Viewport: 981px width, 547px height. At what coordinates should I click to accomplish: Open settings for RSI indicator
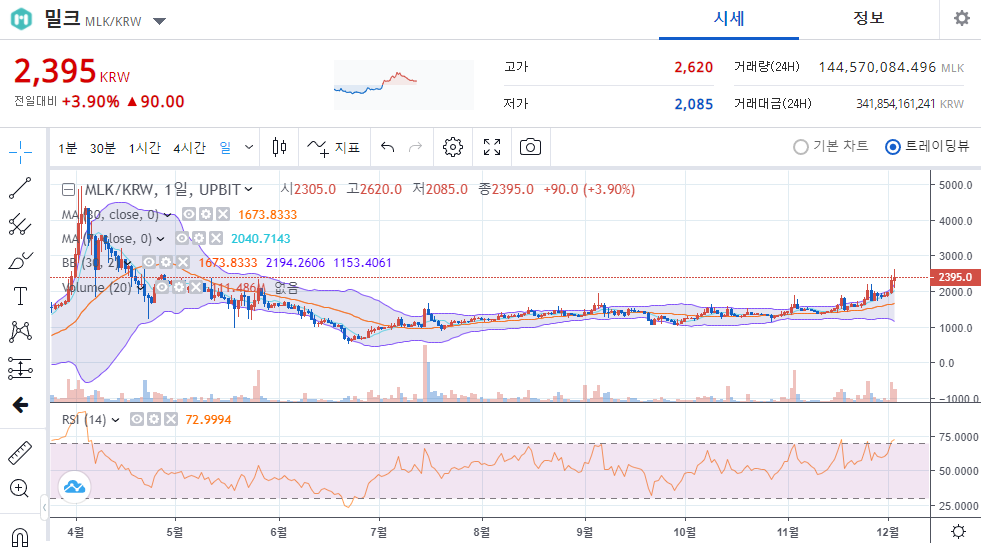click(x=154, y=419)
